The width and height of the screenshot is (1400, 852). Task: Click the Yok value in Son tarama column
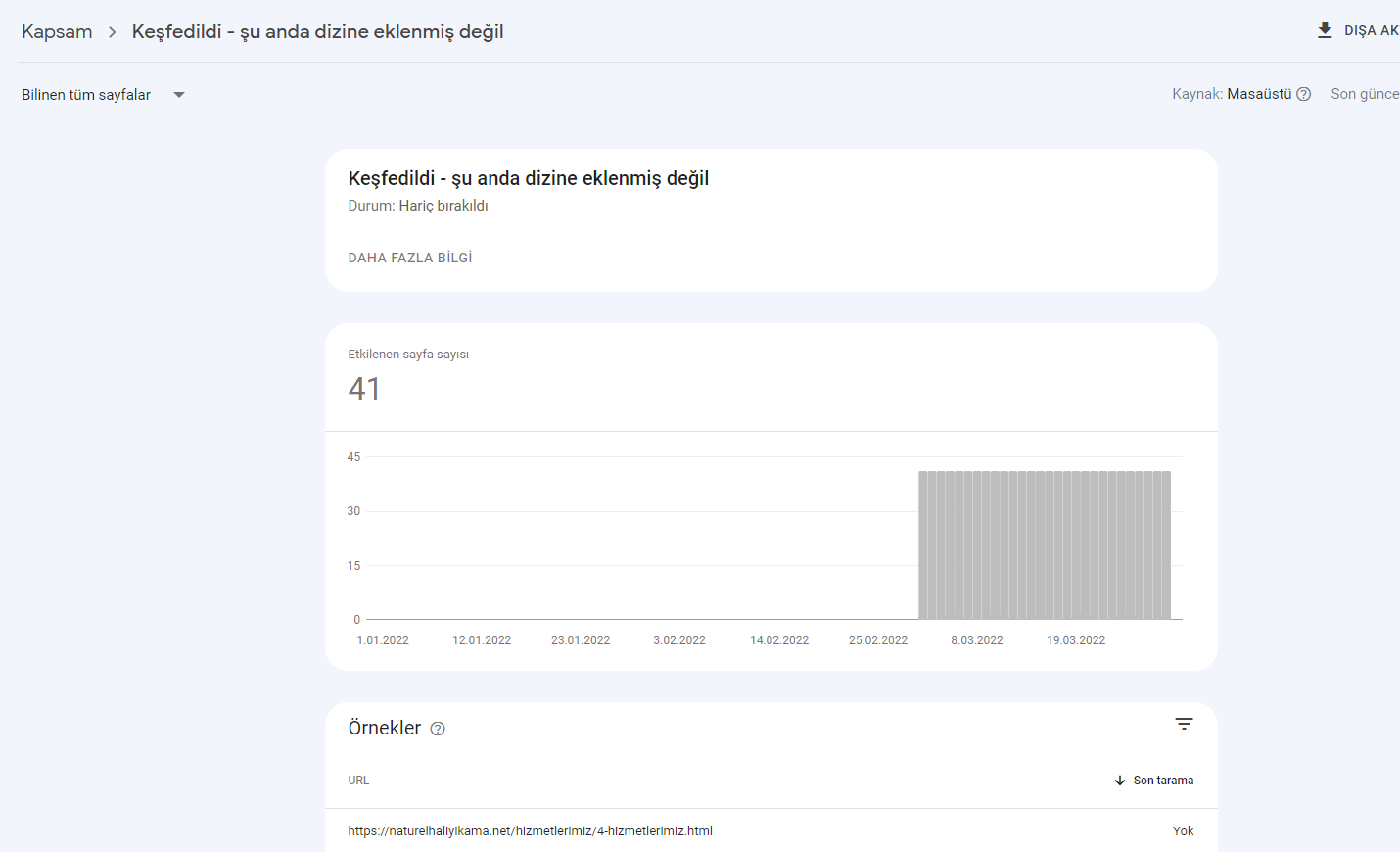[1184, 831]
